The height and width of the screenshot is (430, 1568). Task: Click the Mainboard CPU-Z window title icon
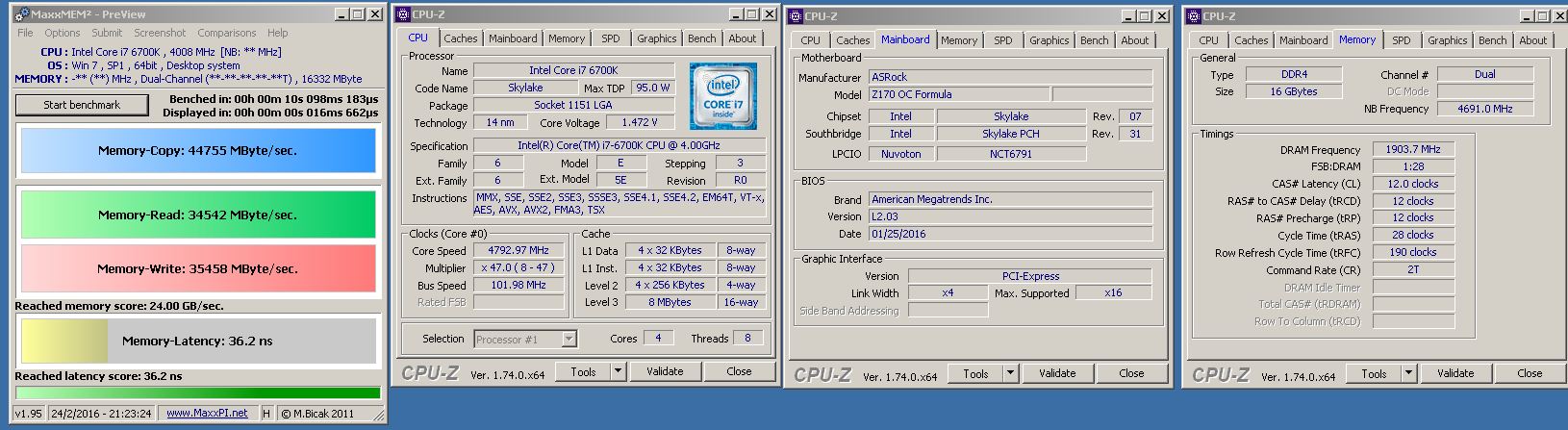click(x=796, y=16)
